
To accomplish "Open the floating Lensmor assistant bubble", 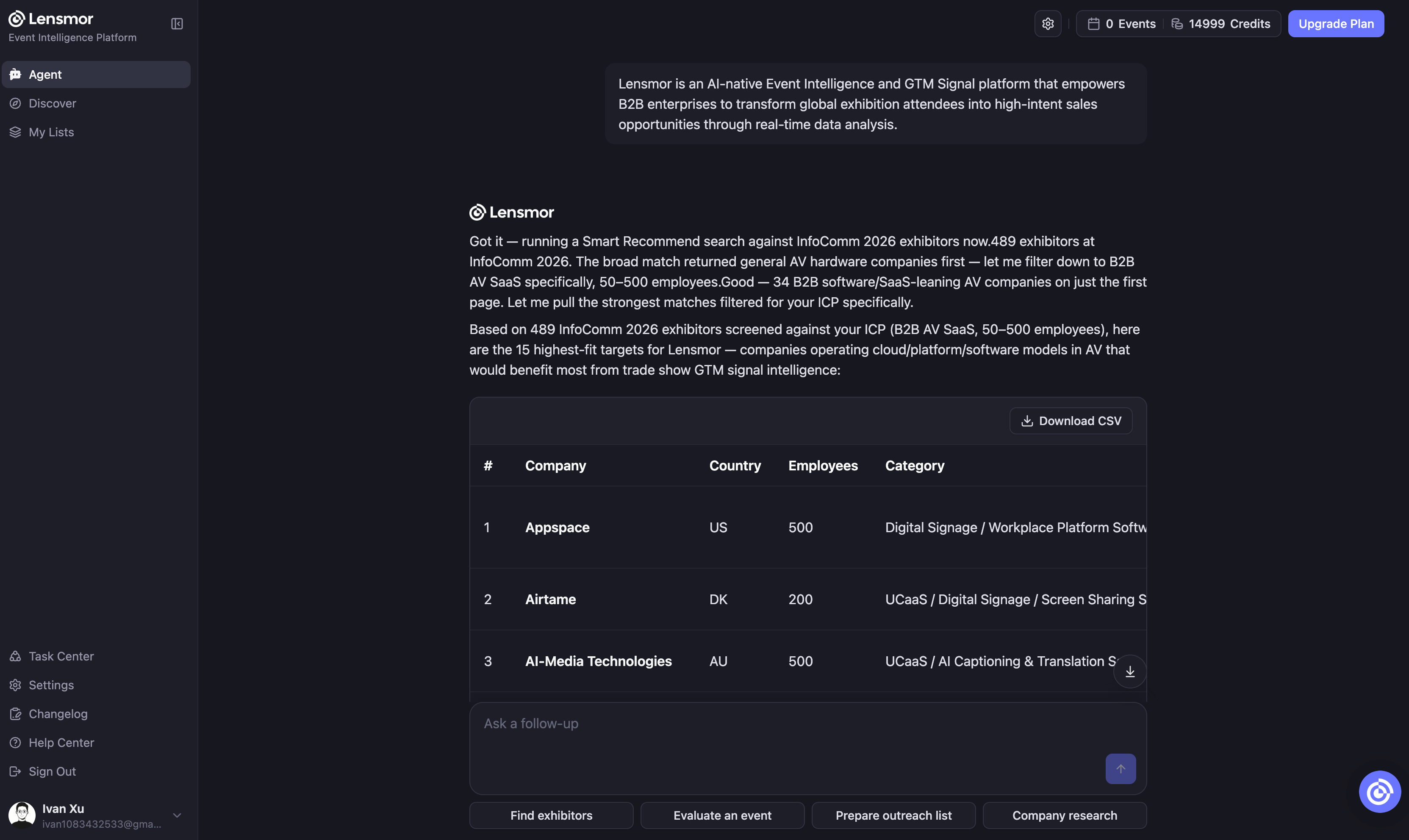I will [1379, 792].
